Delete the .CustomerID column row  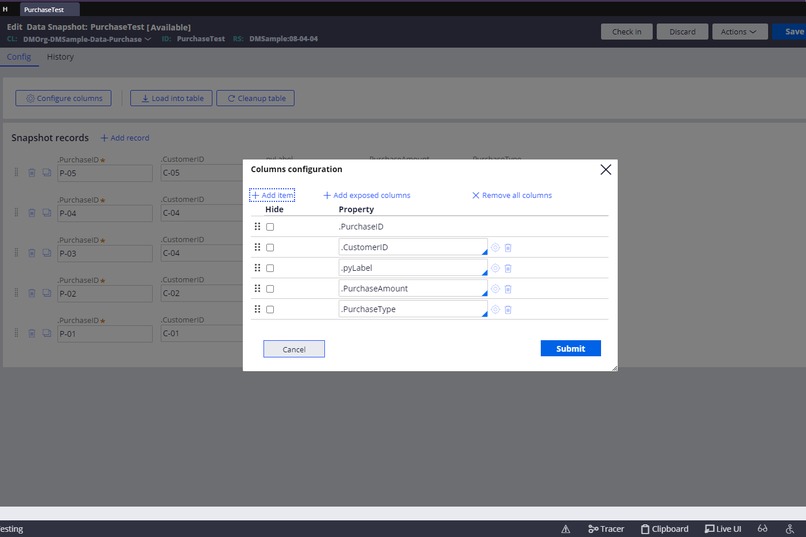pyautogui.click(x=508, y=248)
